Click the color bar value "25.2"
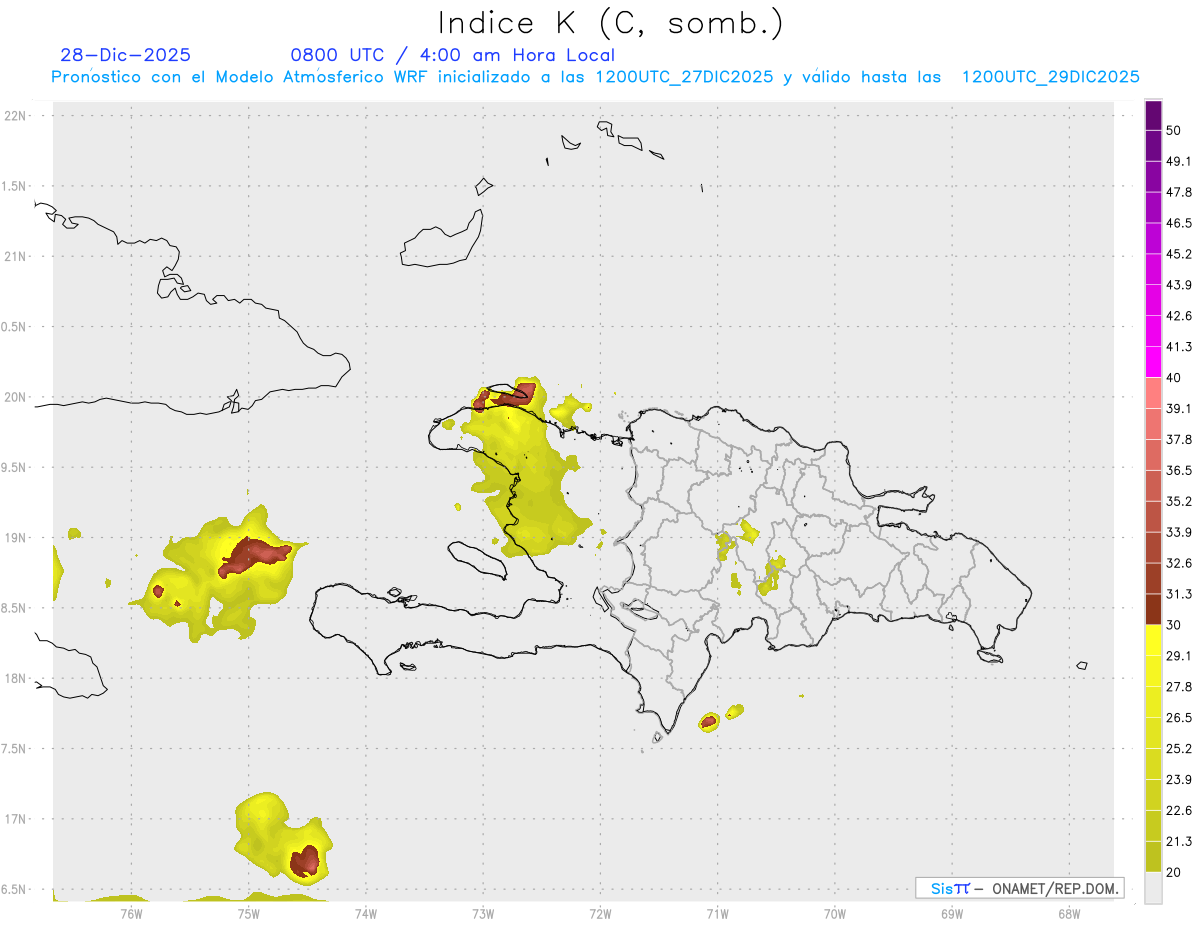 (1179, 749)
